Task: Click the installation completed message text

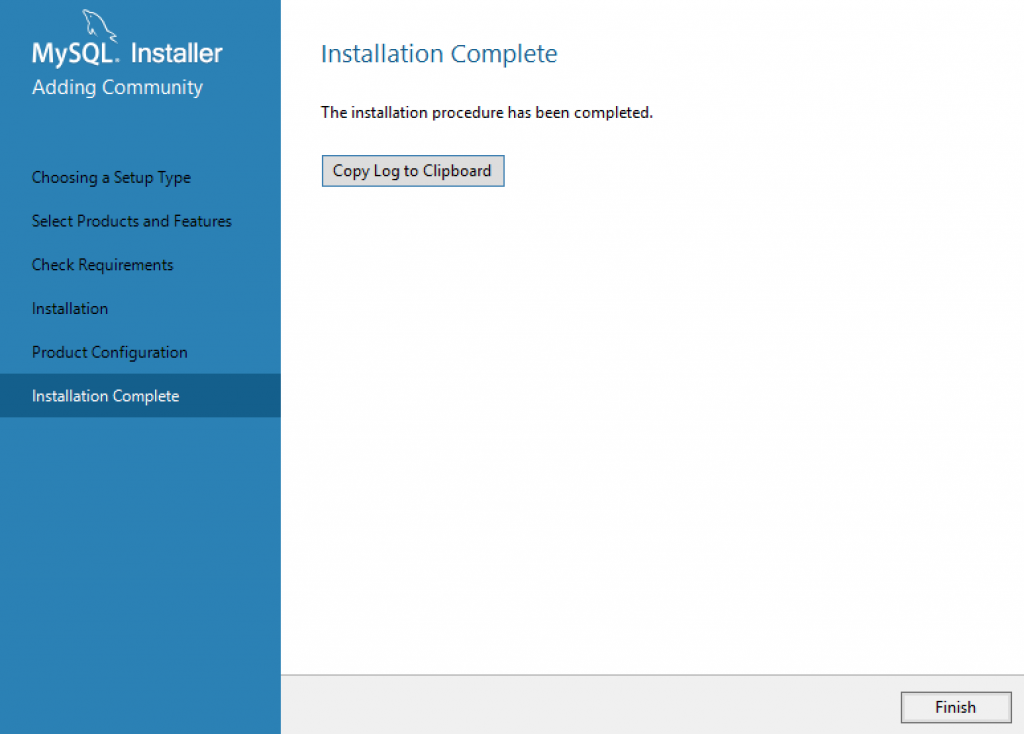Action: tap(486, 112)
